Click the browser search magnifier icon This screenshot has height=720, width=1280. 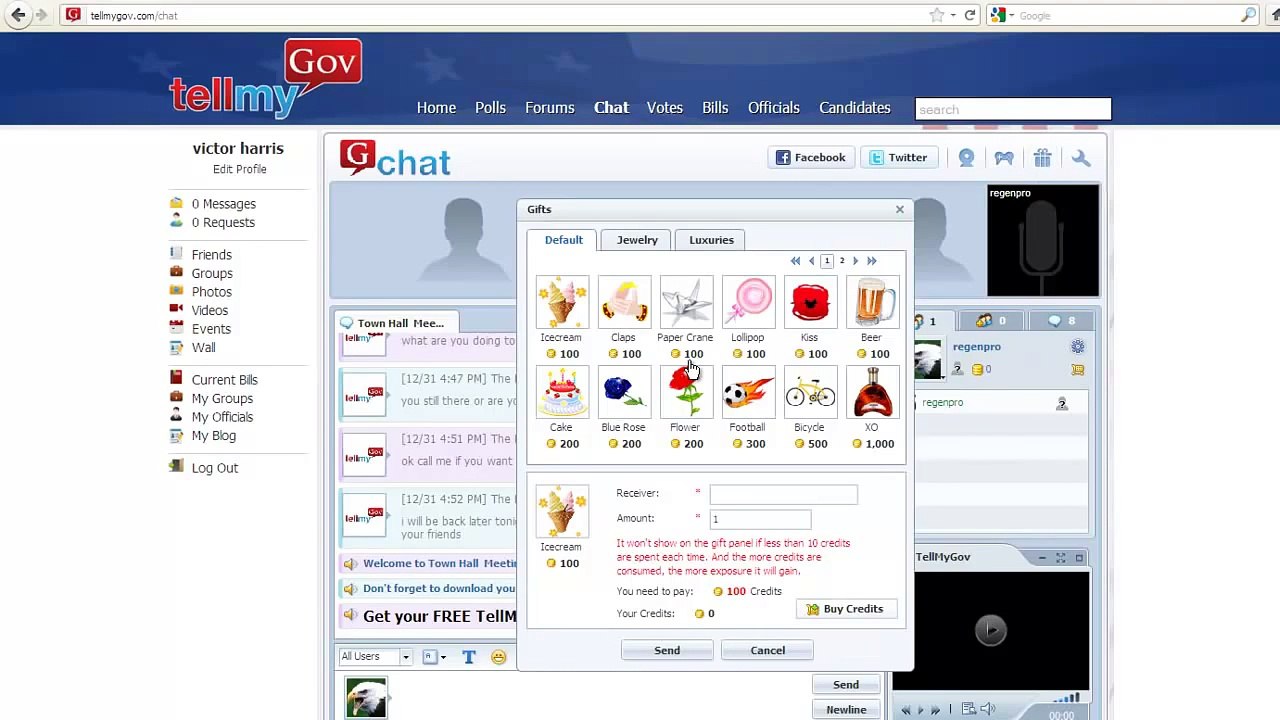point(1248,15)
